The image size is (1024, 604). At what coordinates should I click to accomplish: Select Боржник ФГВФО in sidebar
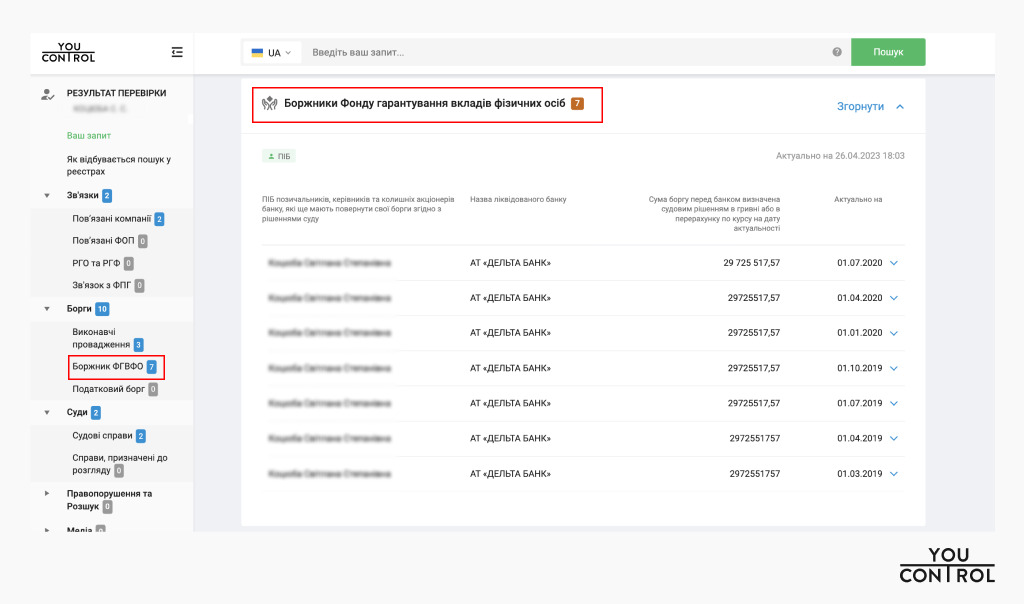tap(108, 367)
